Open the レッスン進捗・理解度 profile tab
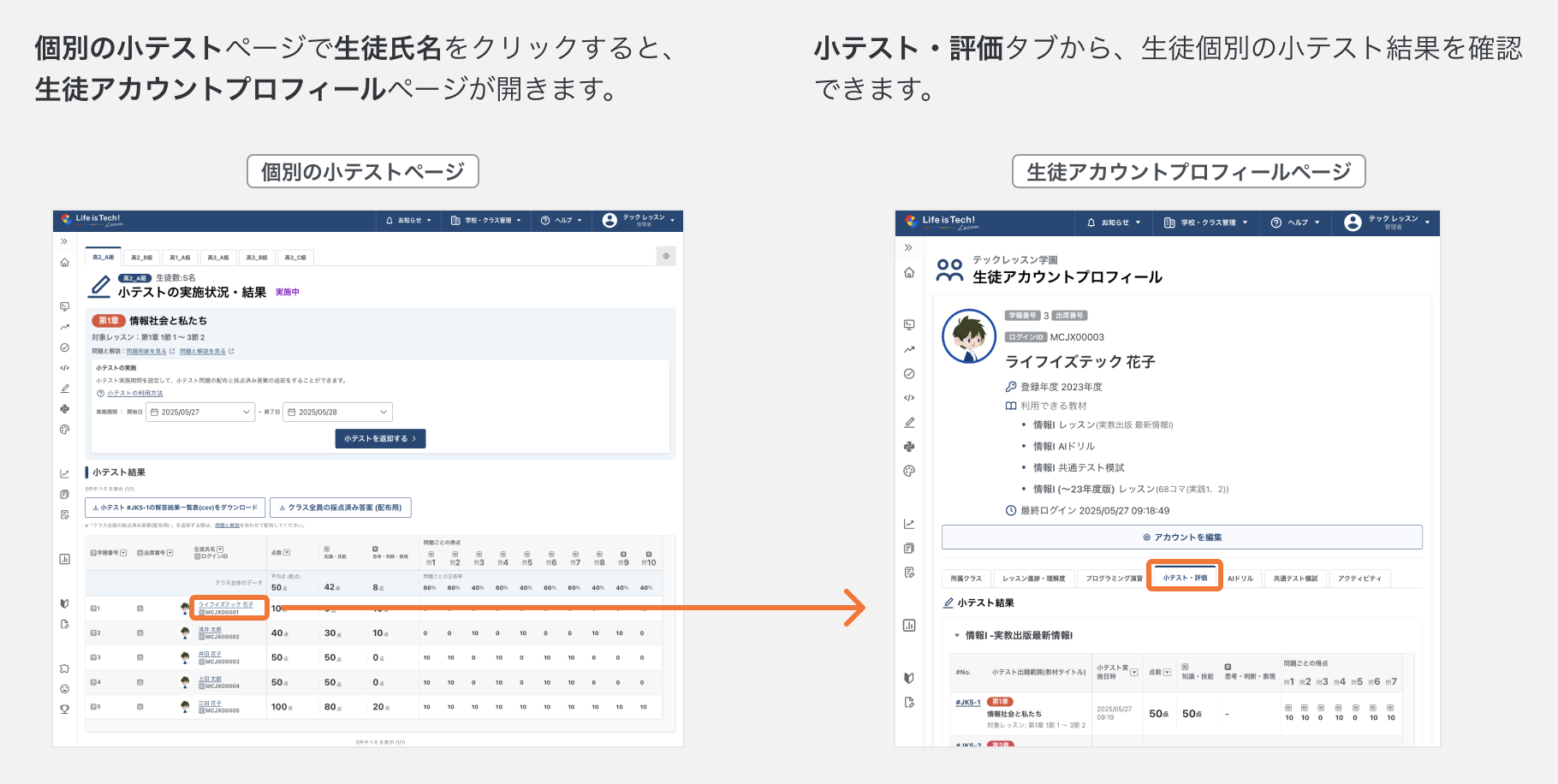Image resolution: width=1558 pixels, height=784 pixels. (1034, 579)
